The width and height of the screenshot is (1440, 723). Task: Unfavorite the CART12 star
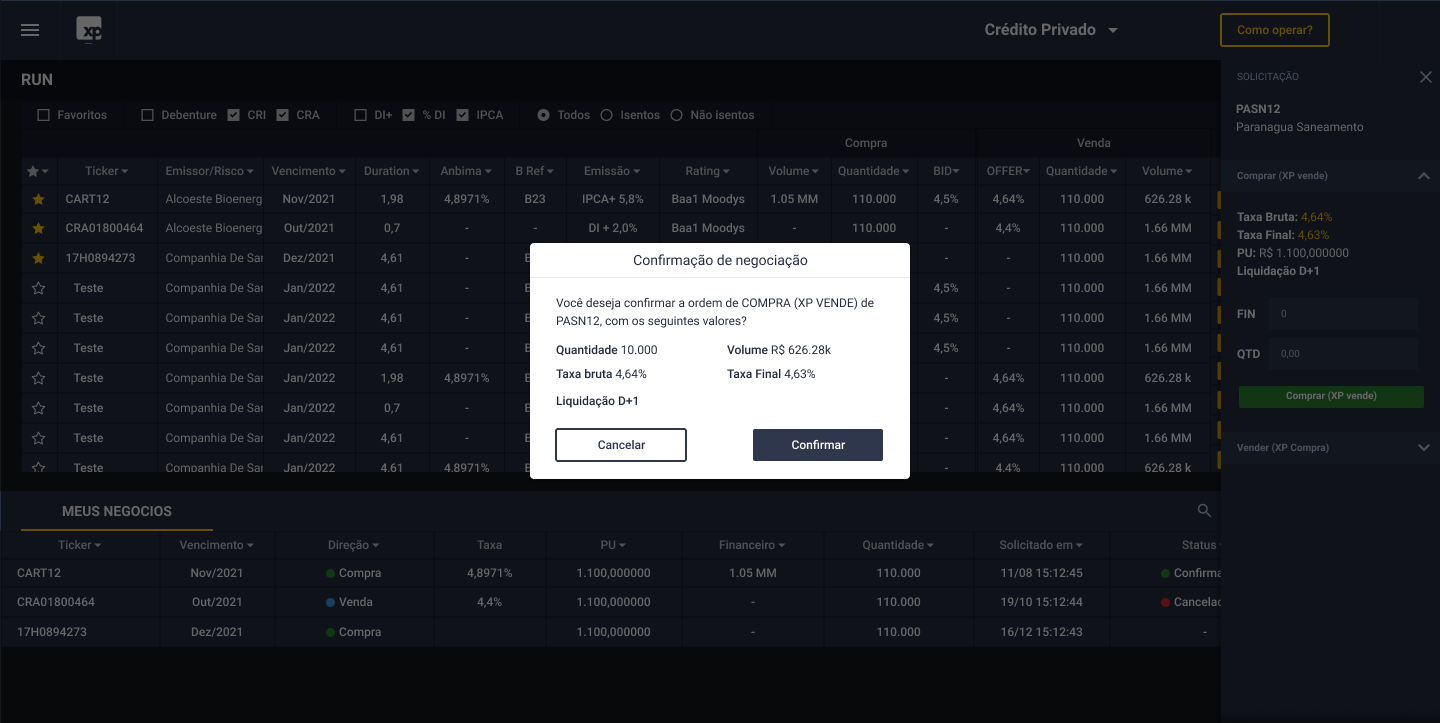tap(38, 199)
